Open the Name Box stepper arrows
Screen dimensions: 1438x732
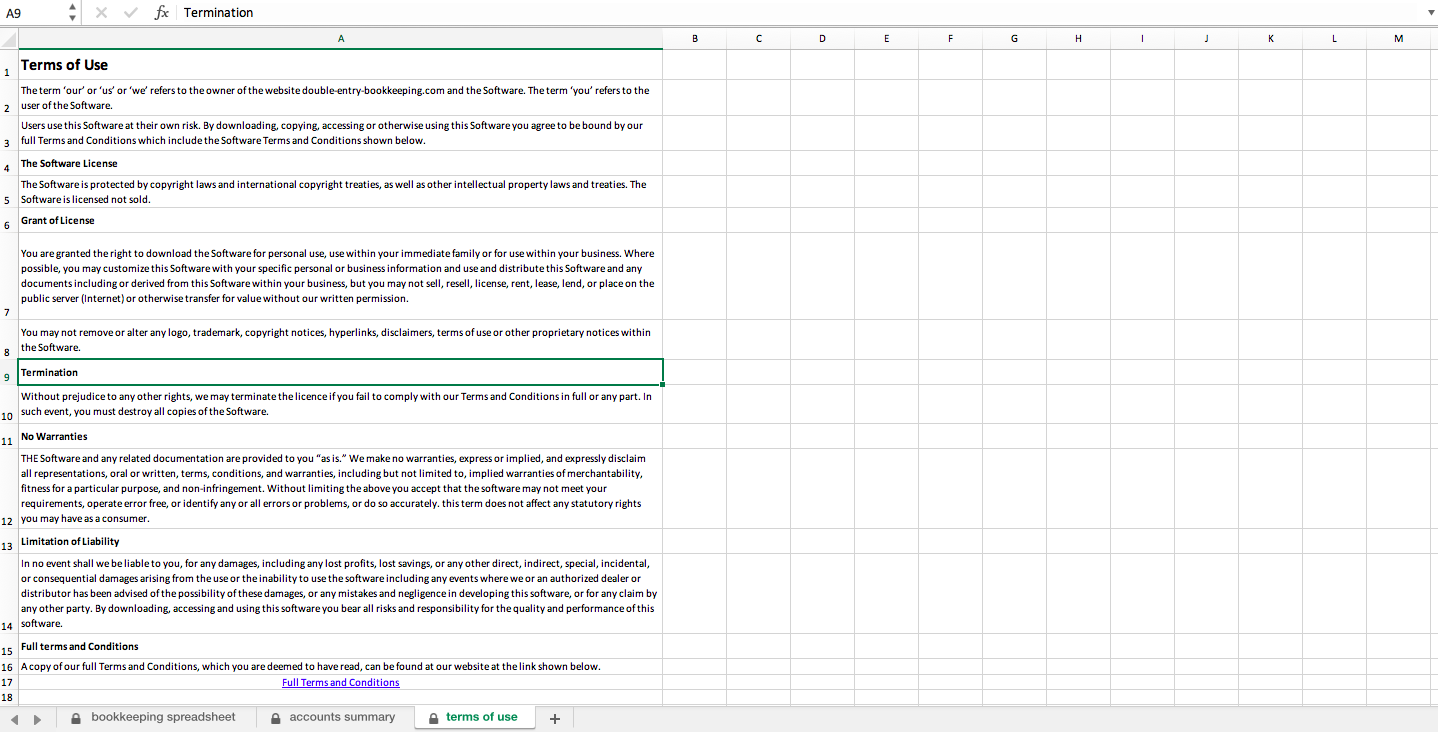pos(72,13)
